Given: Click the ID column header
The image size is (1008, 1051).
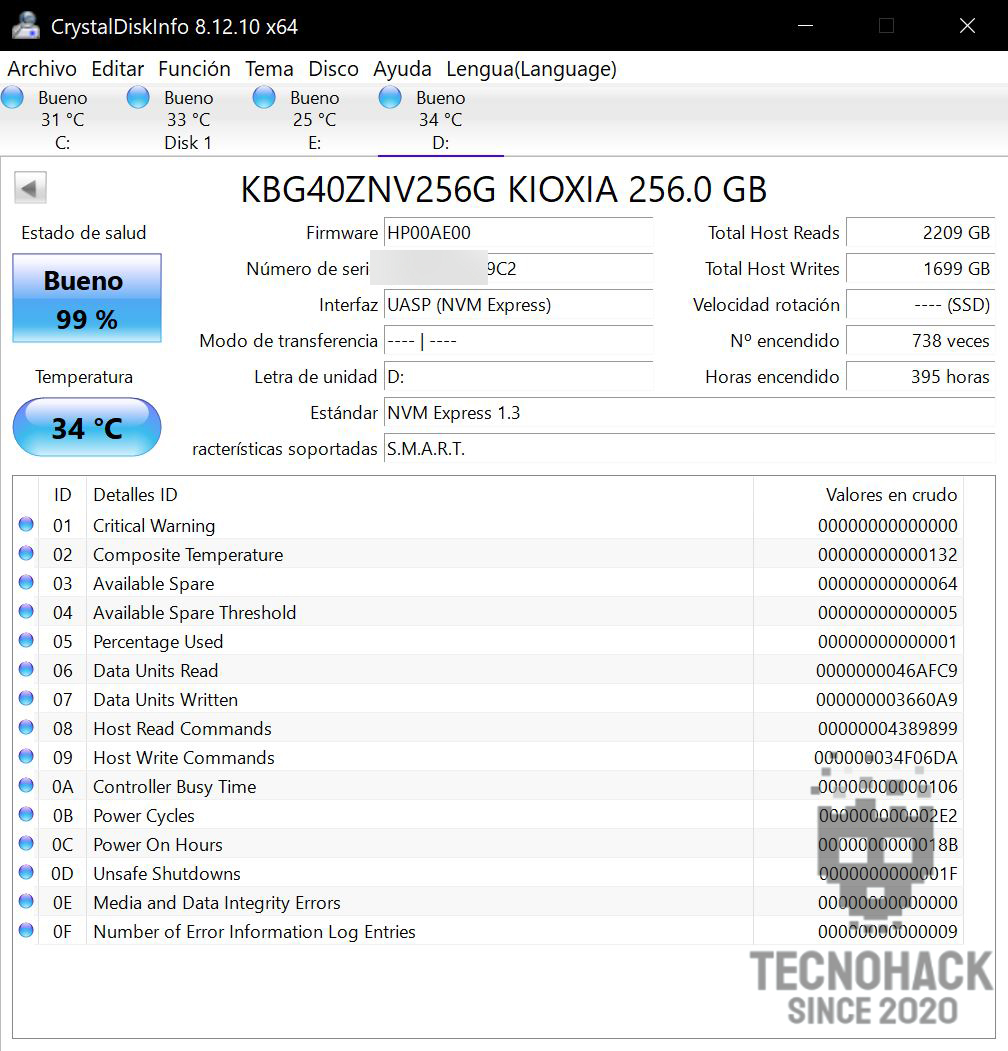Looking at the screenshot, I should coord(62,495).
